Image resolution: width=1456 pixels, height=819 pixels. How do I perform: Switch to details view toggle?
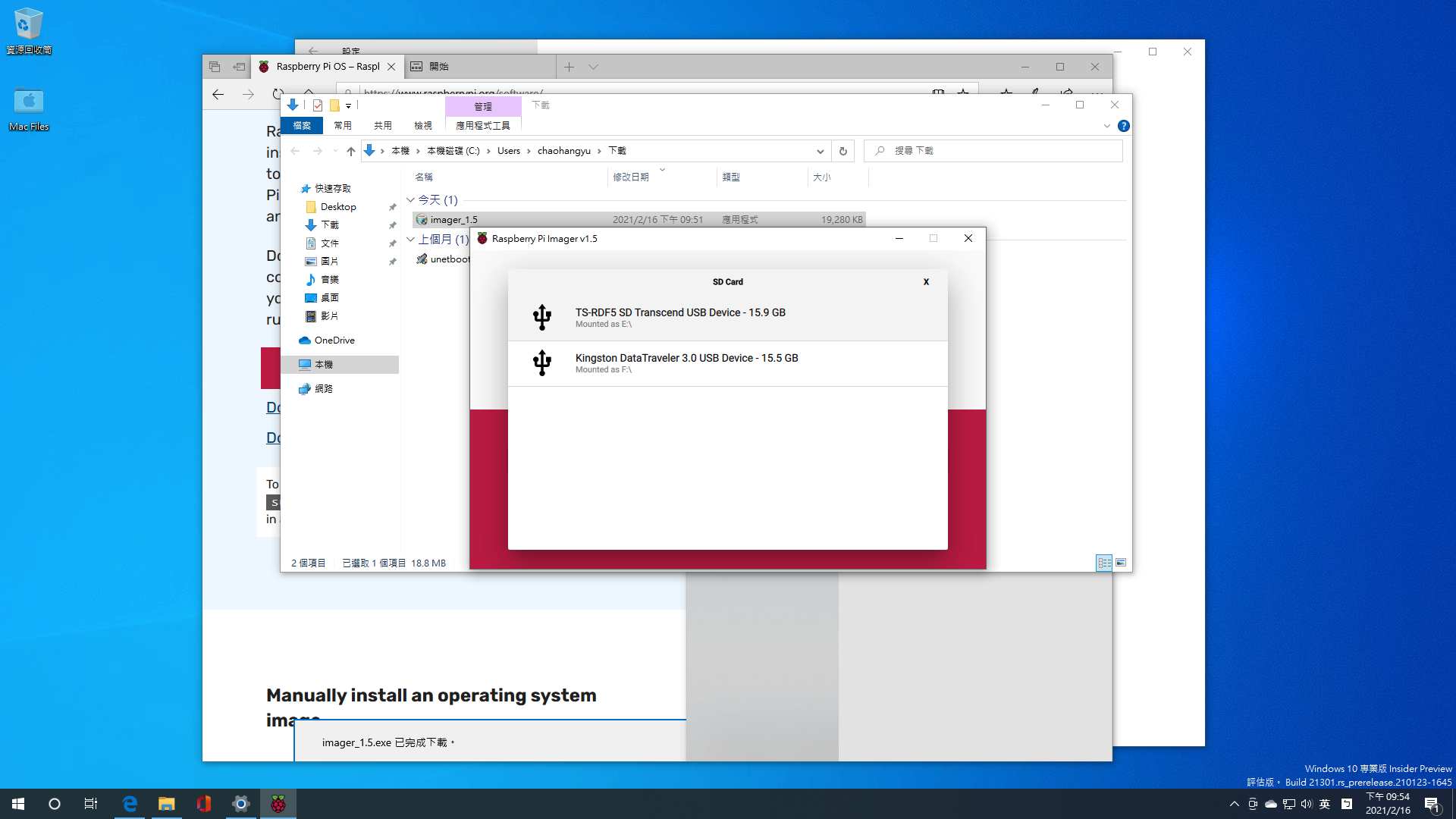pos(1104,563)
